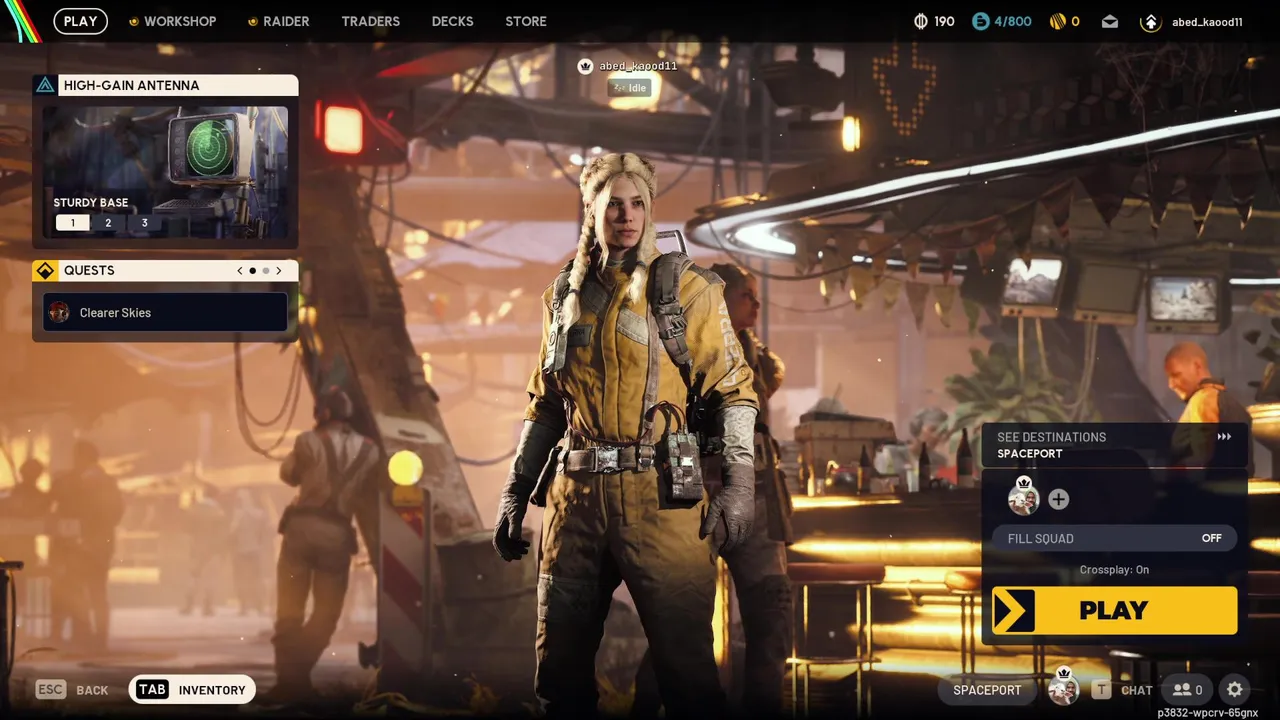The image size is (1280, 720).
Task: Click the player avatar in bottom bar
Action: coord(1063,688)
